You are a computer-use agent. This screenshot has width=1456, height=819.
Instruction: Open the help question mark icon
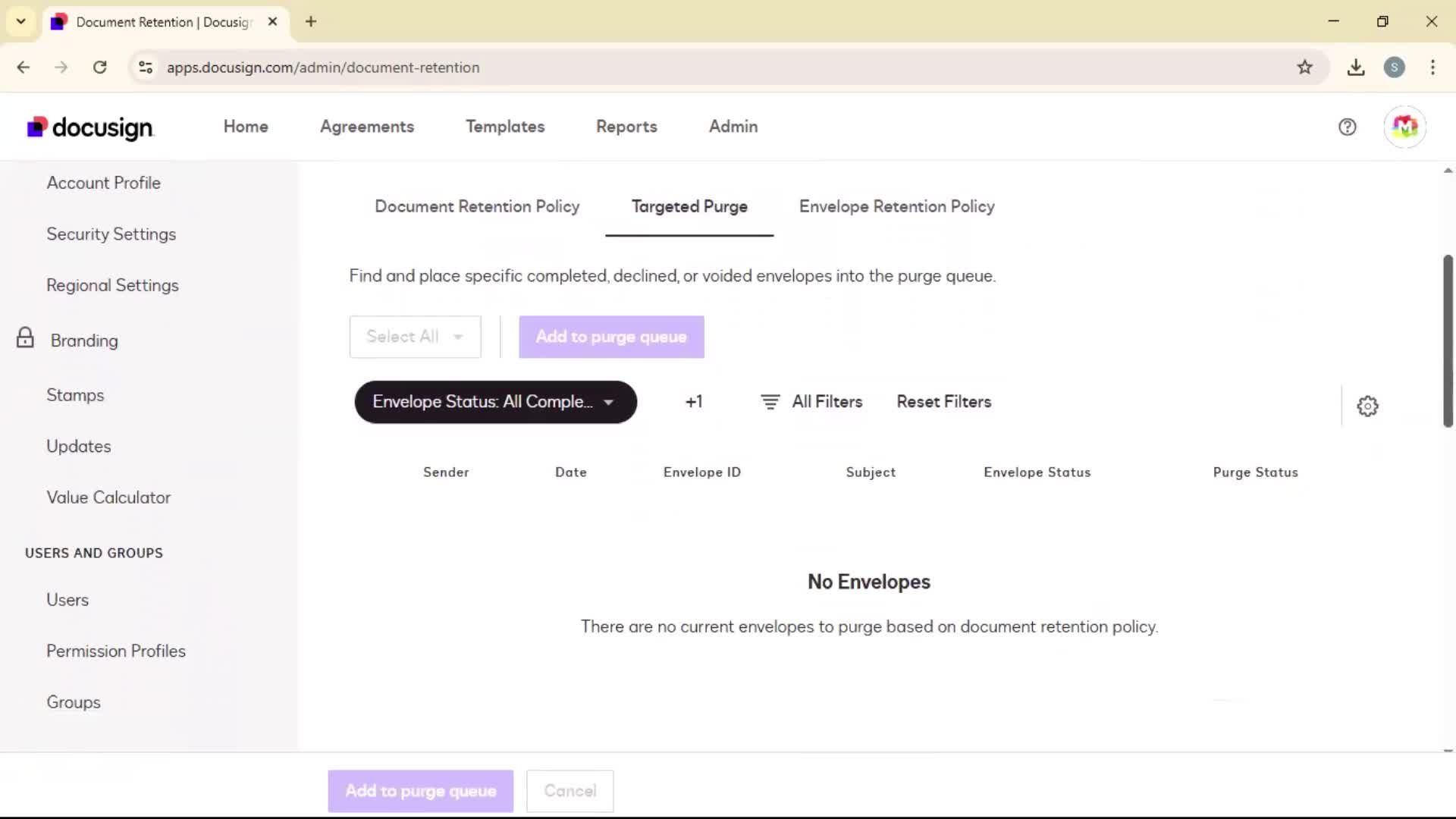1347,127
